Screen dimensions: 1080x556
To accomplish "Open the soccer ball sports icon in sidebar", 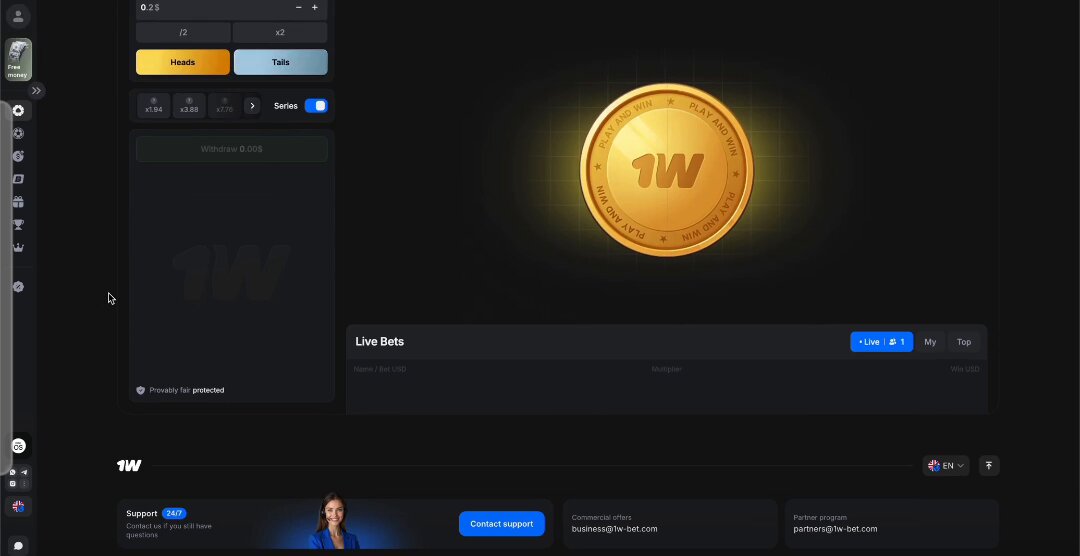I will [19, 134].
